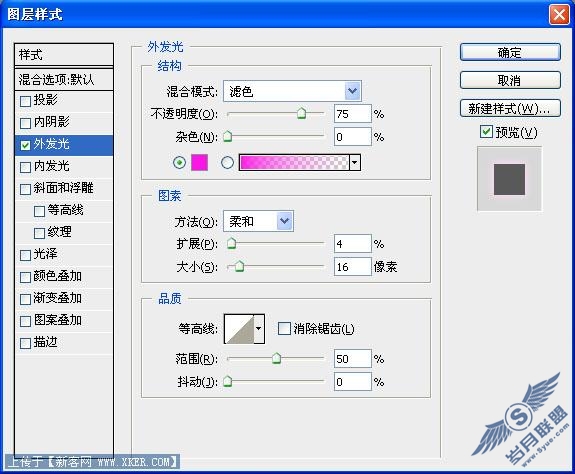
Task: Expand the gradient picker dropdown arrow
Action: 355,162
